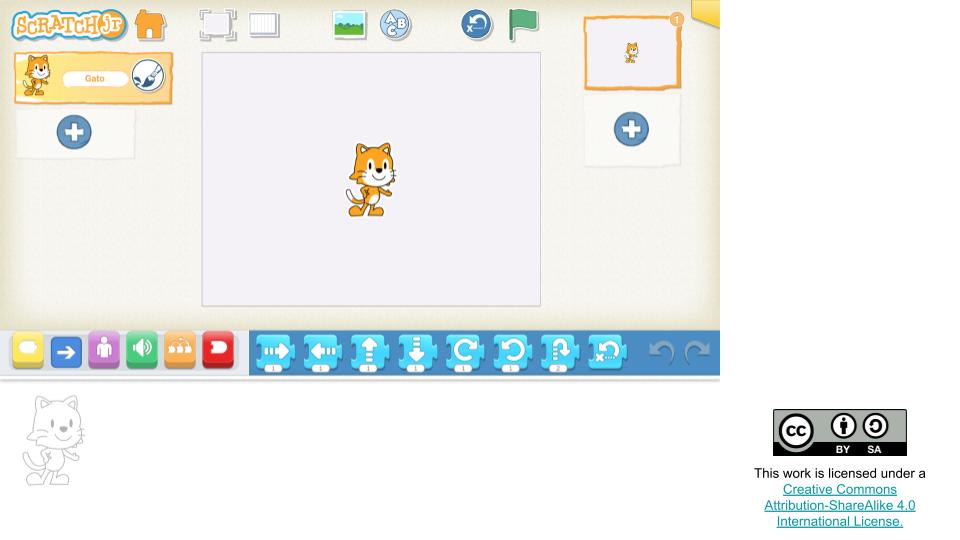Open the red end blocks category
The width and height of the screenshot is (960, 540).
tap(218, 350)
